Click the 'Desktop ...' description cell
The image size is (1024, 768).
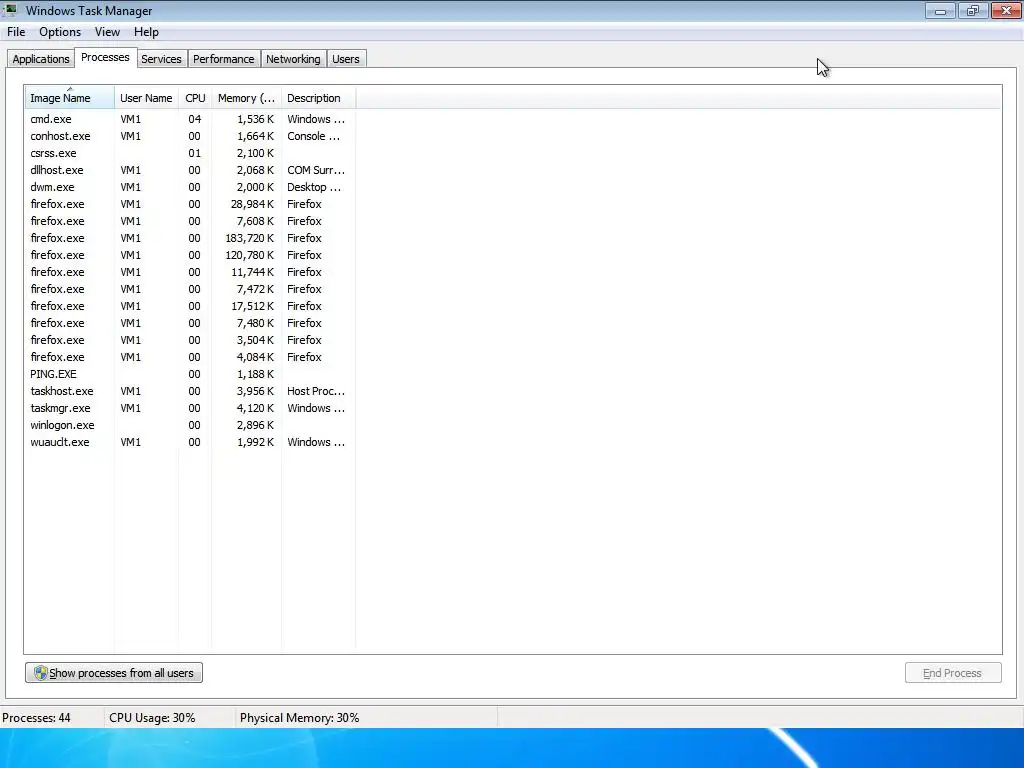[314, 187]
